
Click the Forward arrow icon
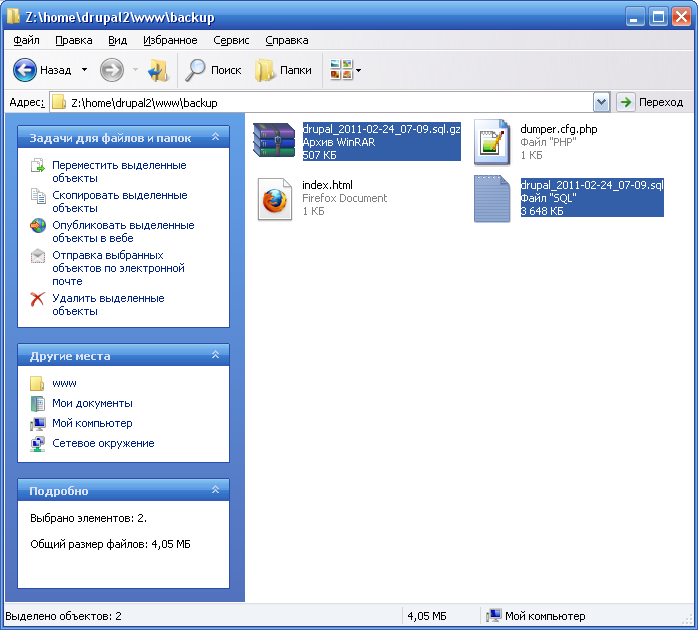pos(111,70)
